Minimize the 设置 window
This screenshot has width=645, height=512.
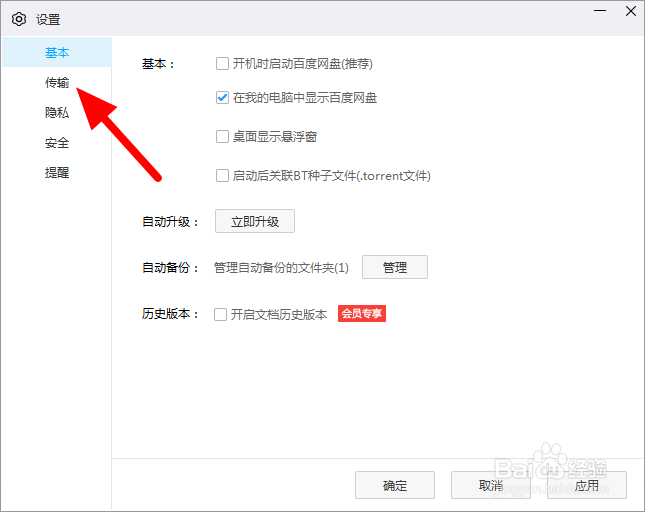pyautogui.click(x=600, y=11)
